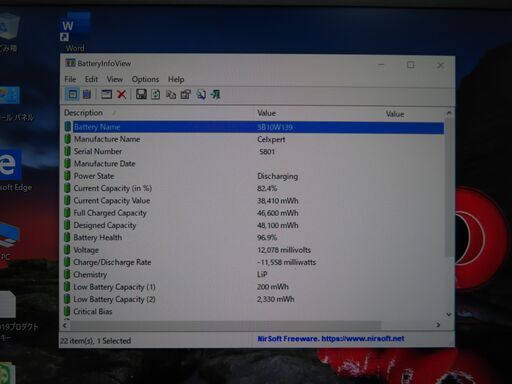This screenshot has height=384, width=512.
Task: Click the Save Selected Items floppy icon
Action: (x=141, y=94)
